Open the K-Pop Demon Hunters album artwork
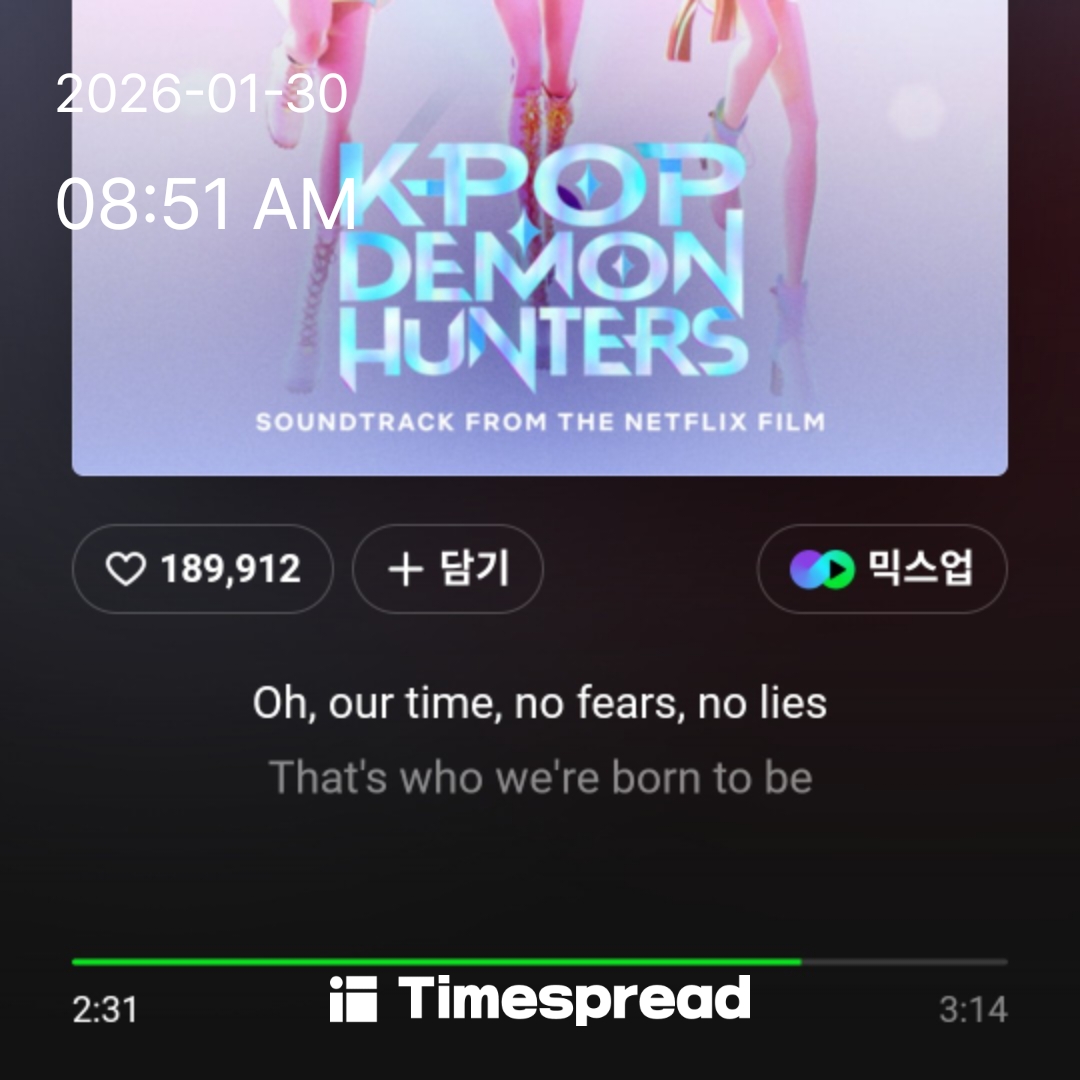 point(540,238)
